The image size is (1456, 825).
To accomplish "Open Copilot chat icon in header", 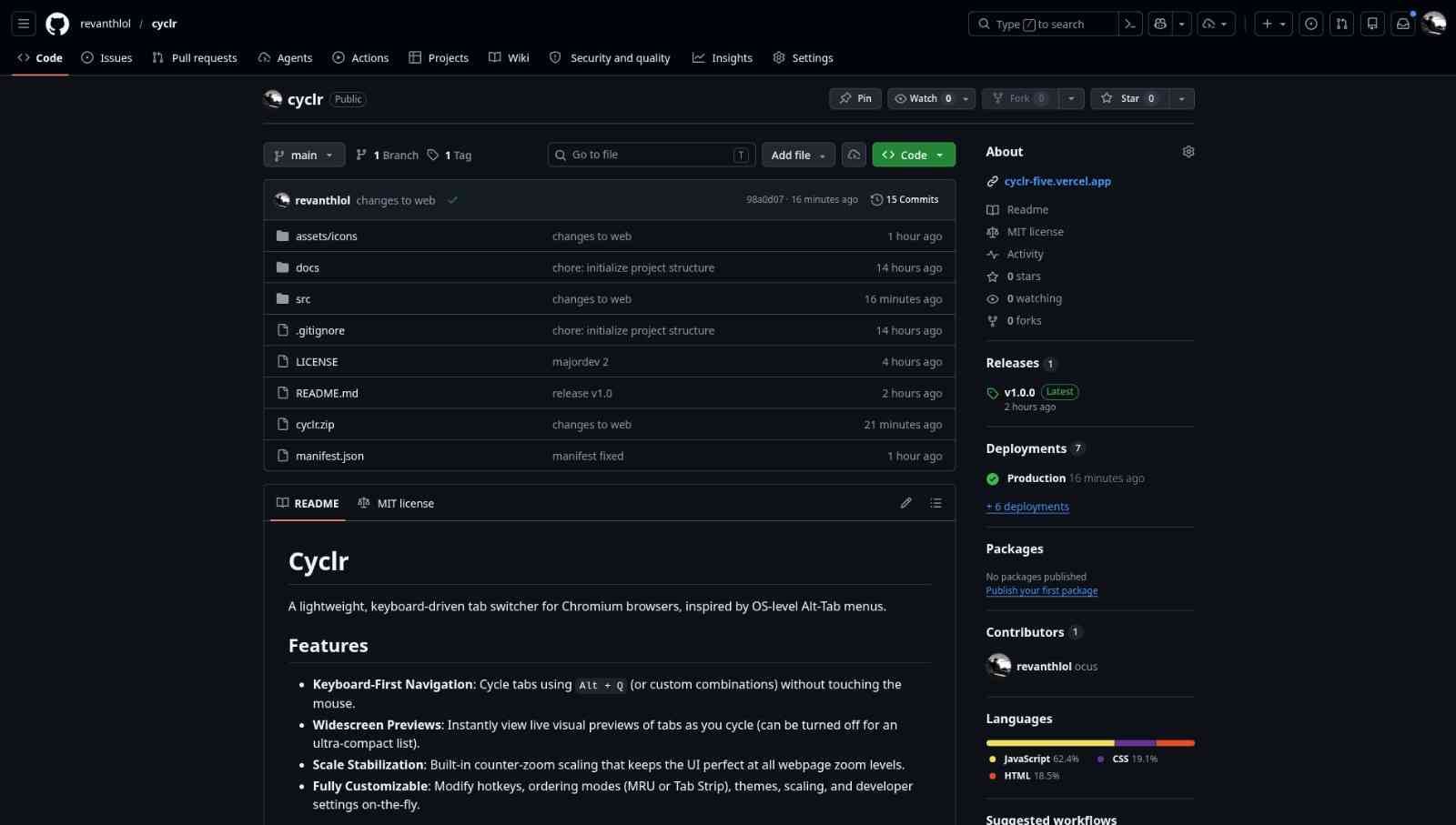I will tap(1160, 24).
